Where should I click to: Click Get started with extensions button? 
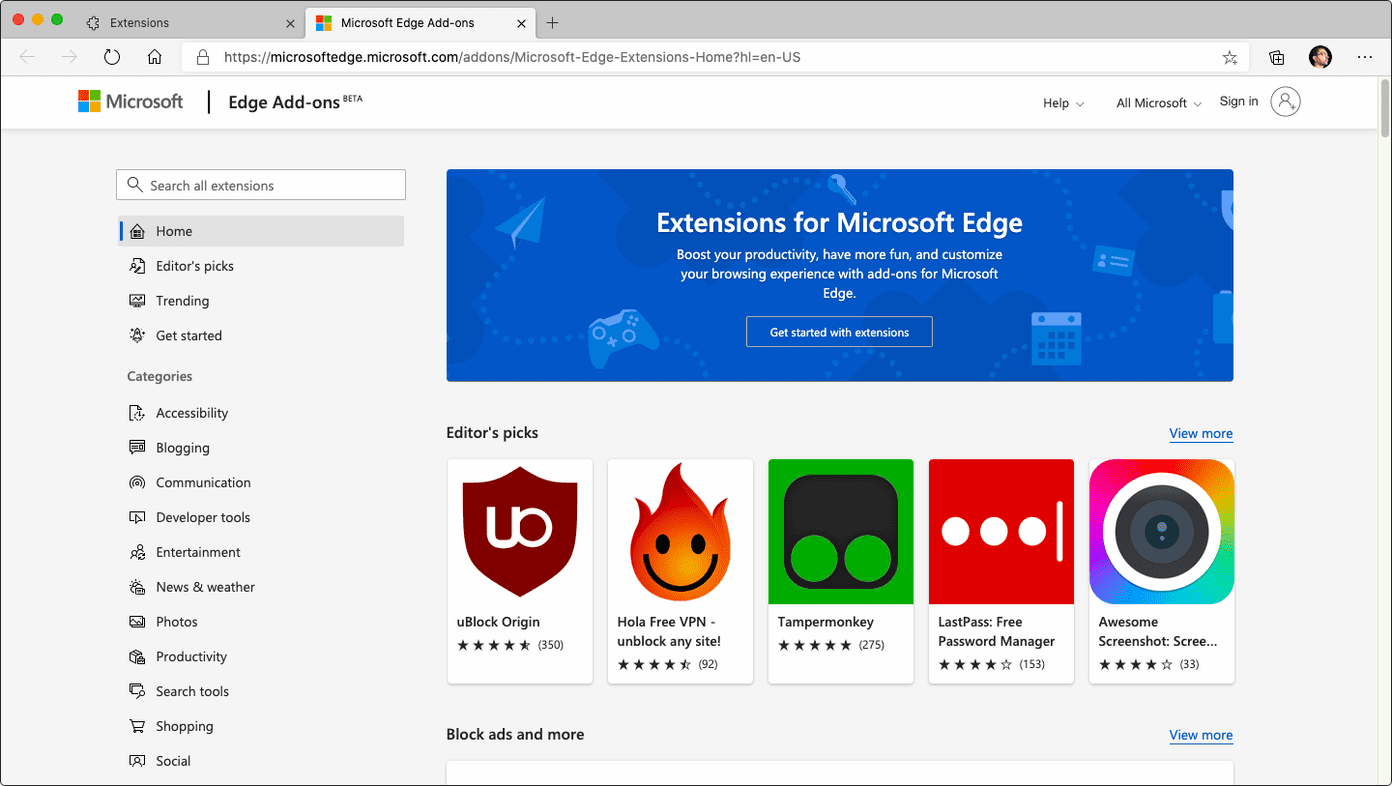[x=839, y=332]
